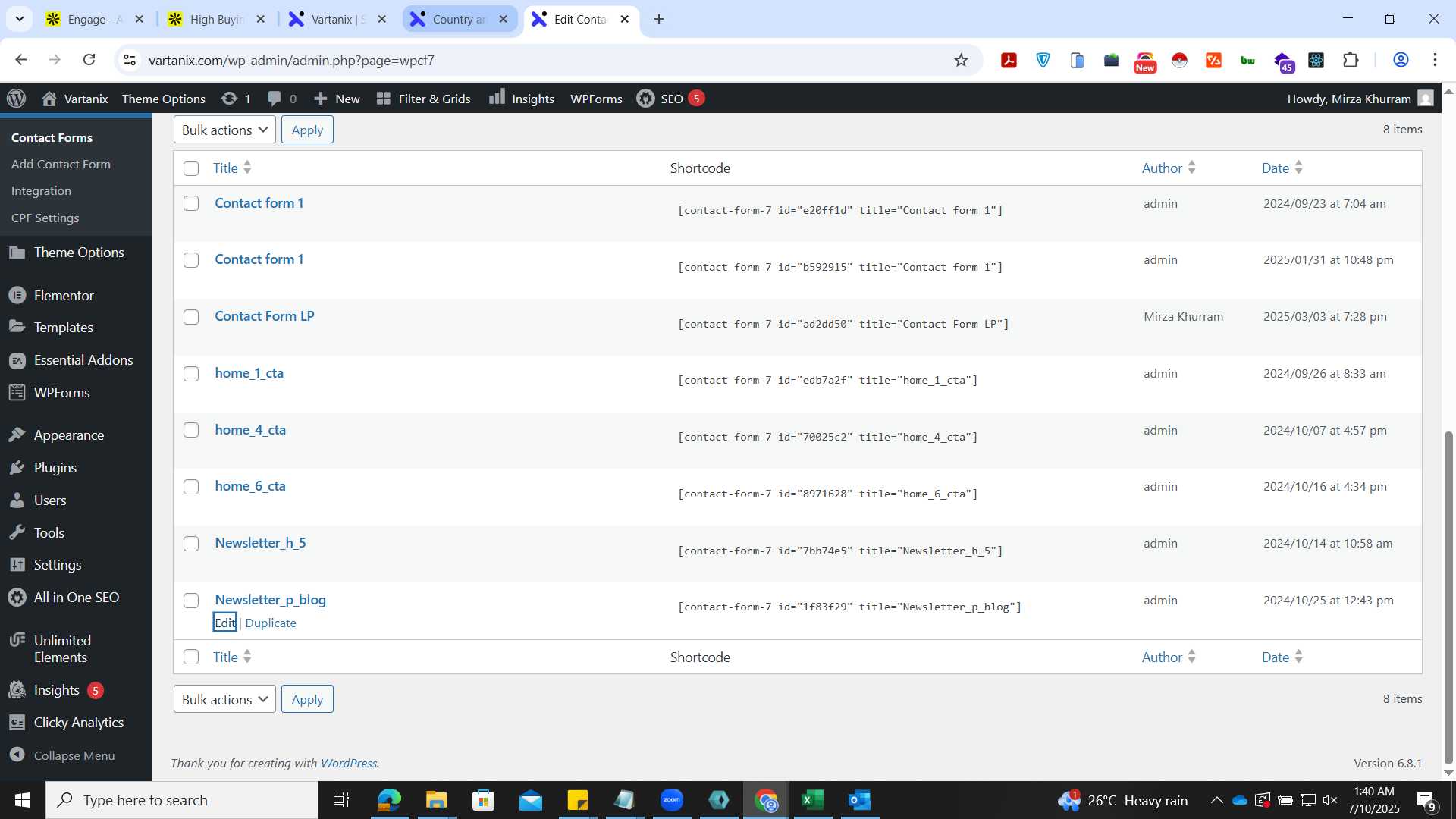This screenshot has height=819, width=1456.
Task: Open Microsoft Edge from taskbar
Action: coord(389,800)
